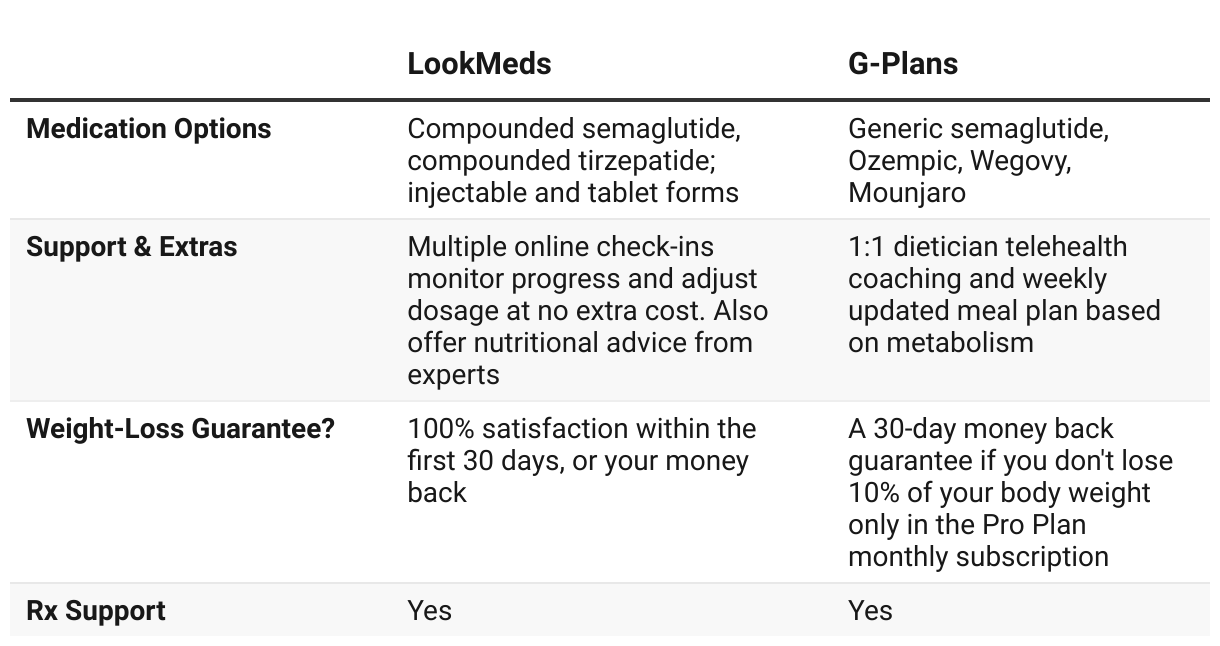Select the Multiple online check-ins text cell
The height and width of the screenshot is (646, 1220).
point(588,311)
